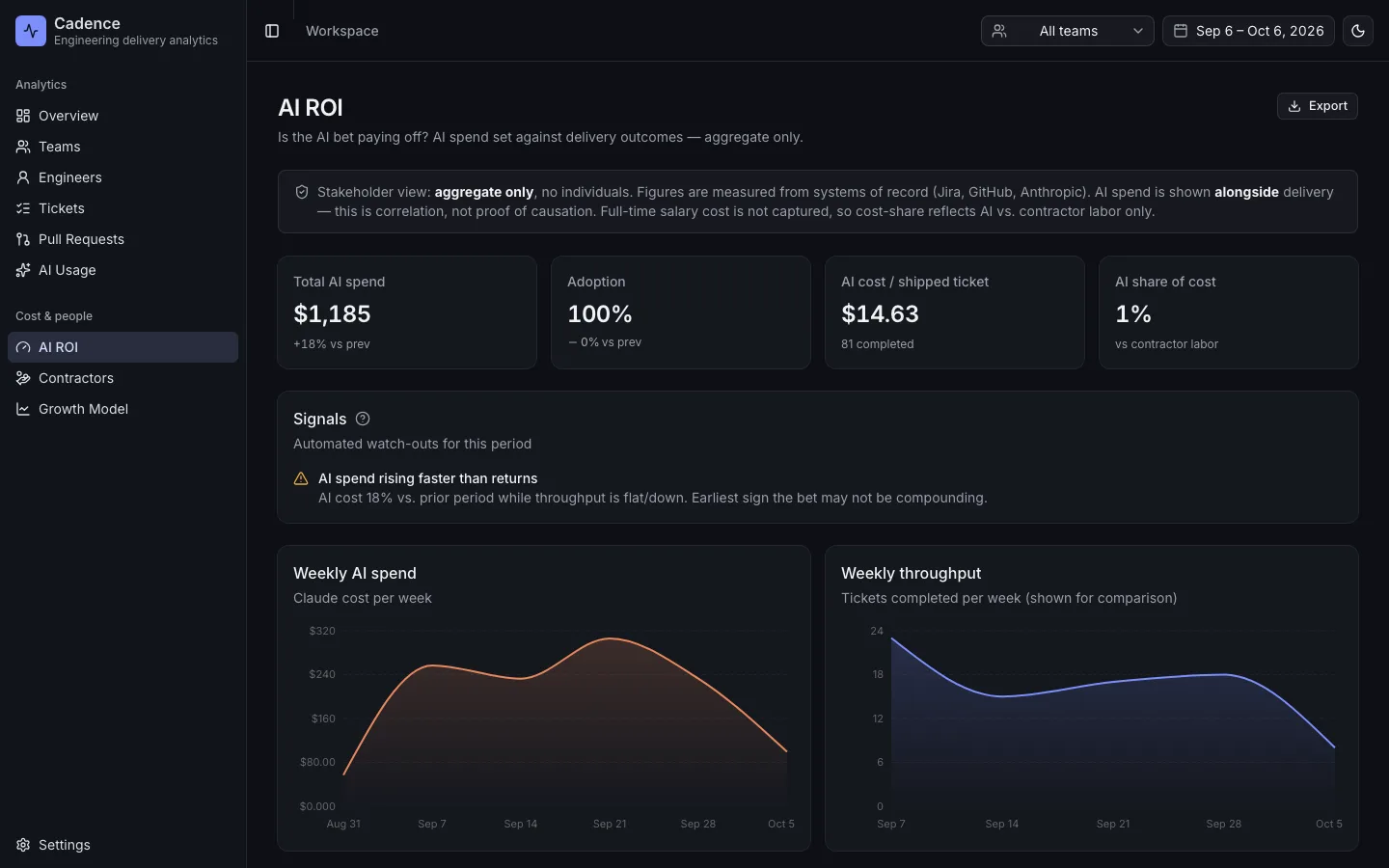This screenshot has width=1389, height=868.
Task: Go to Overview in sidebar
Action: click(123, 116)
